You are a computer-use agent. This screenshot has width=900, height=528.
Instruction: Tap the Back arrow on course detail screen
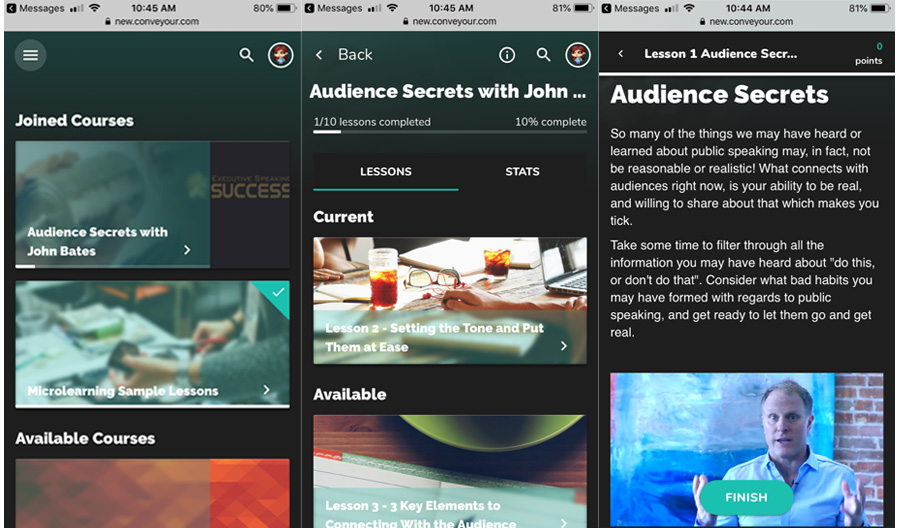(319, 55)
